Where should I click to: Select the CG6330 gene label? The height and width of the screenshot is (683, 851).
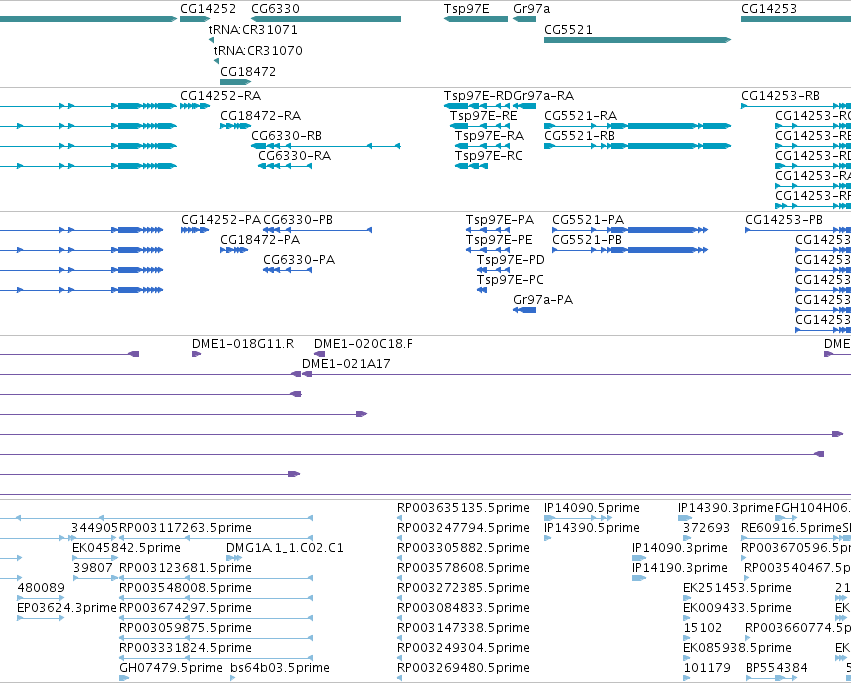275,9
